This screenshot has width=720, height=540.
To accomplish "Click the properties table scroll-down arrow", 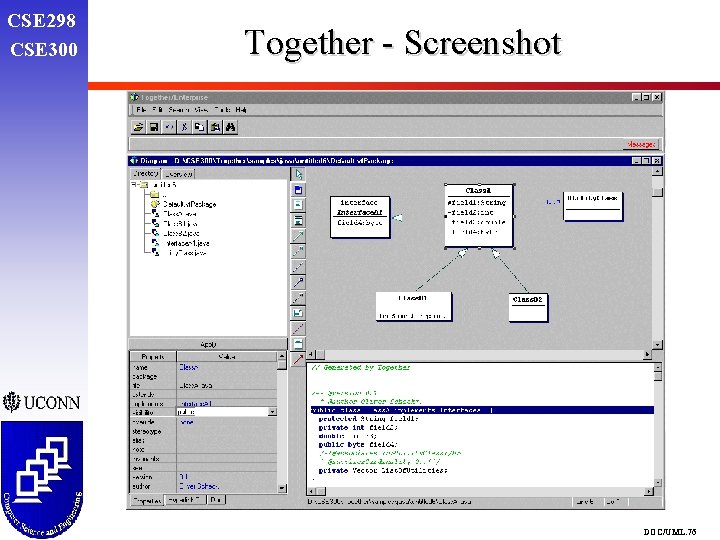I will pyautogui.click(x=282, y=488).
